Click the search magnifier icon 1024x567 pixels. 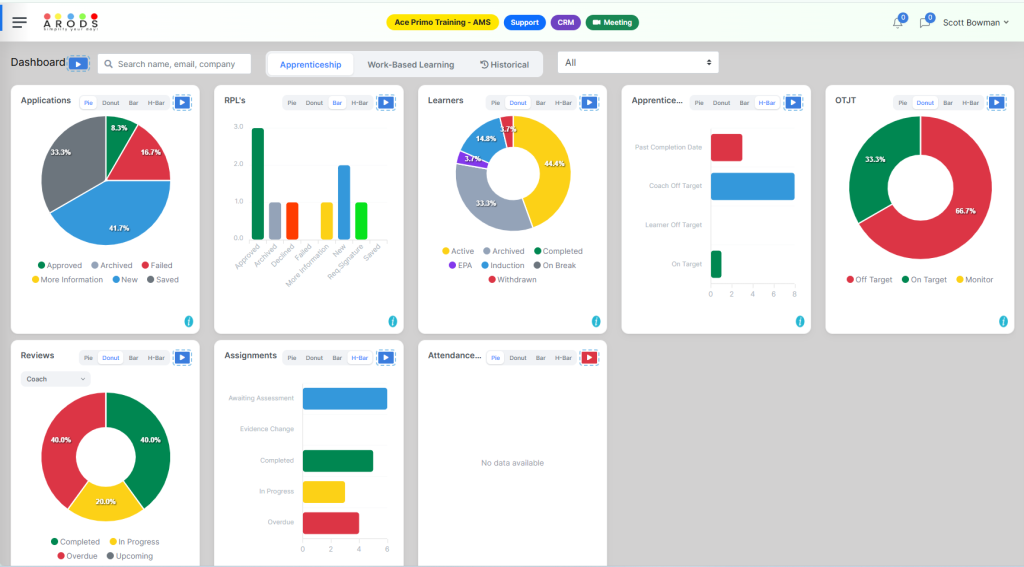[108, 64]
